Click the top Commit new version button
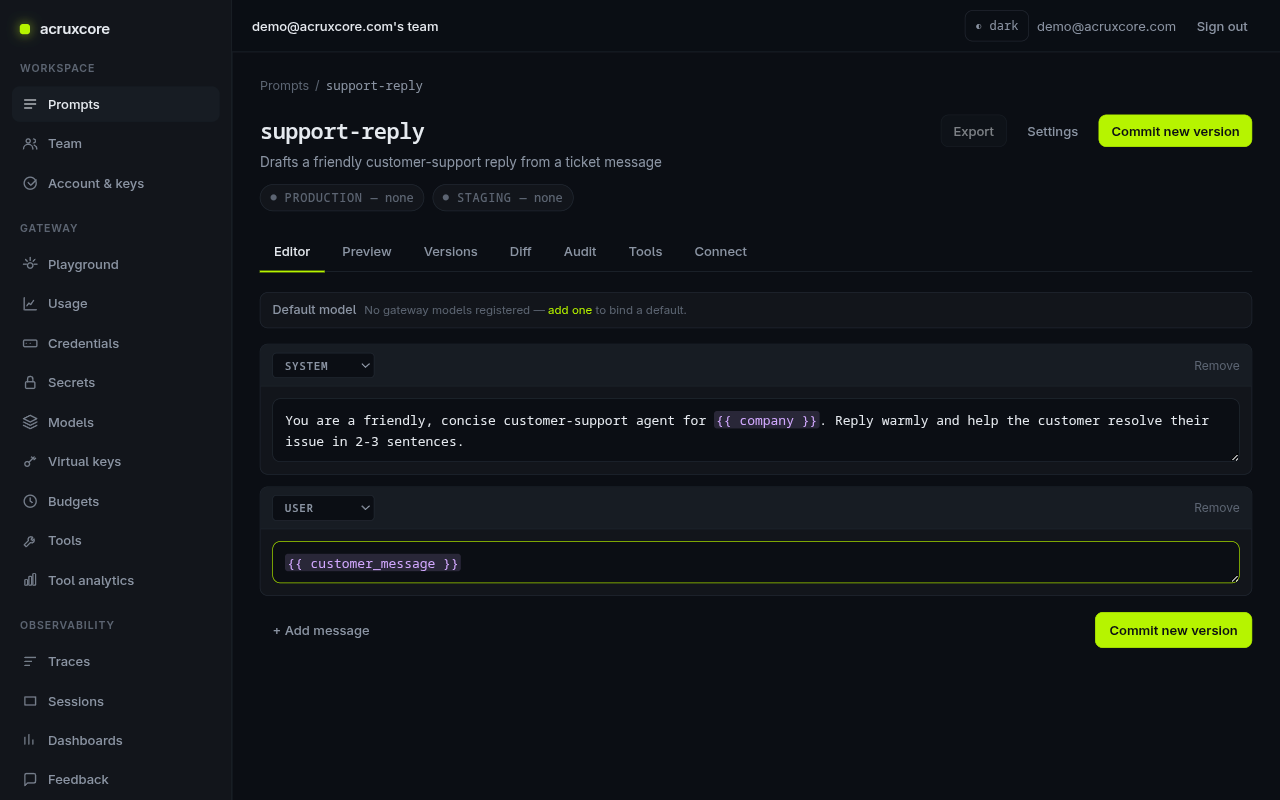1280x800 pixels. [x=1175, y=131]
